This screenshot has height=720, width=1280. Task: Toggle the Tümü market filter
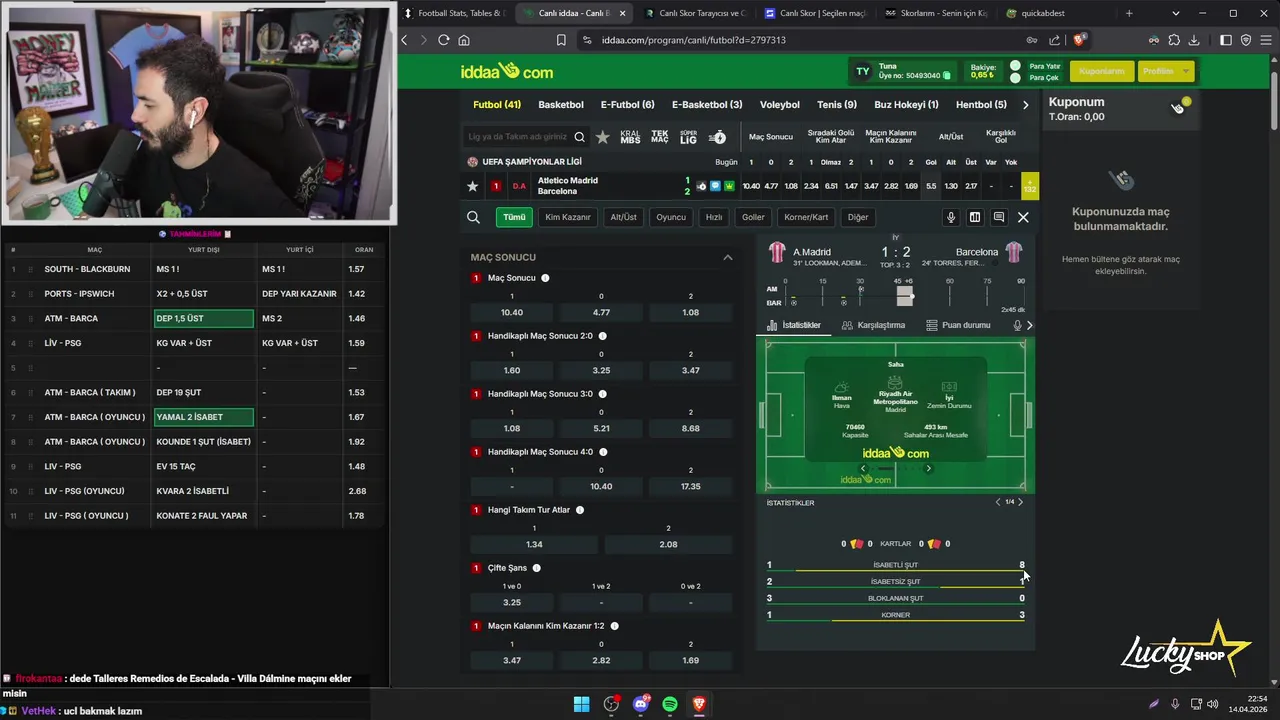[x=514, y=217]
